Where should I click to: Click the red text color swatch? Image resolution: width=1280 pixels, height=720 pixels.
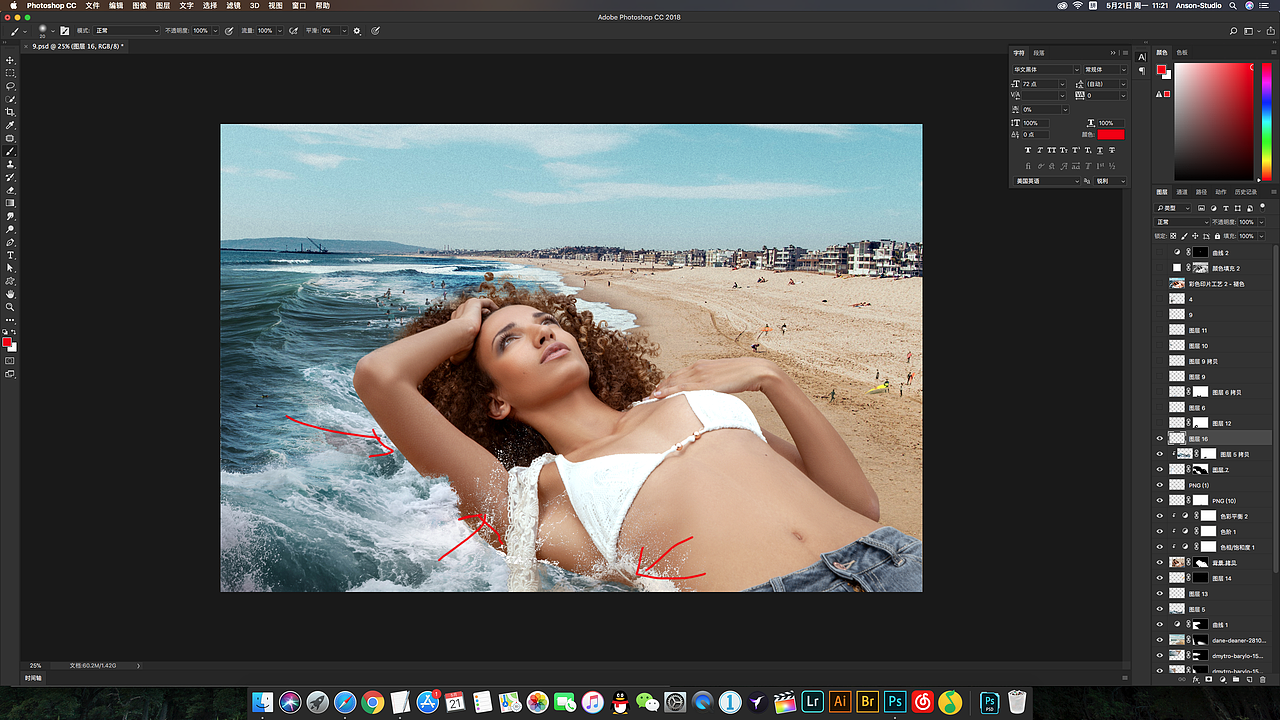(1111, 134)
